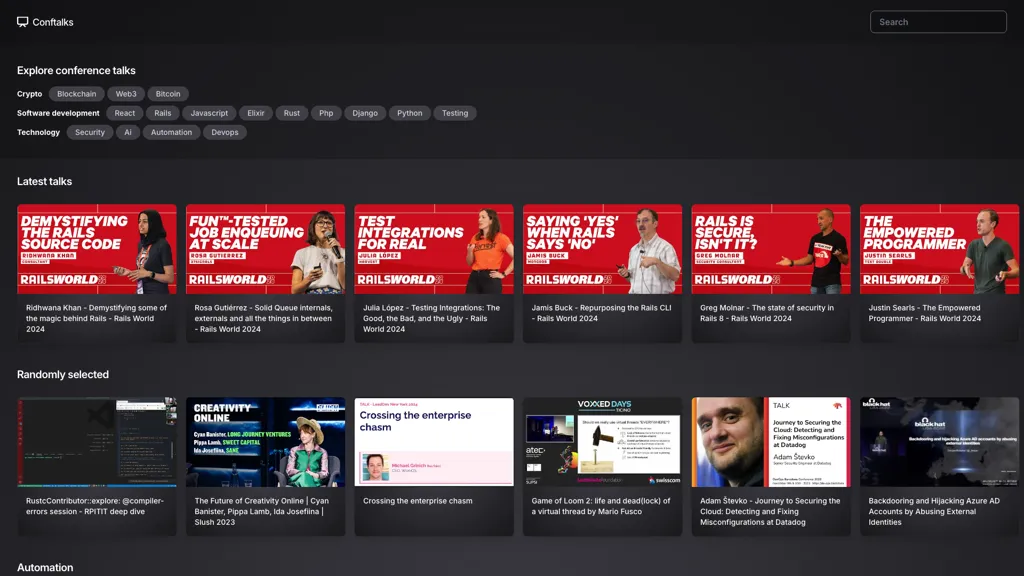The width and height of the screenshot is (1024, 576).
Task: Click the Latest talks heading
Action: coord(44,182)
